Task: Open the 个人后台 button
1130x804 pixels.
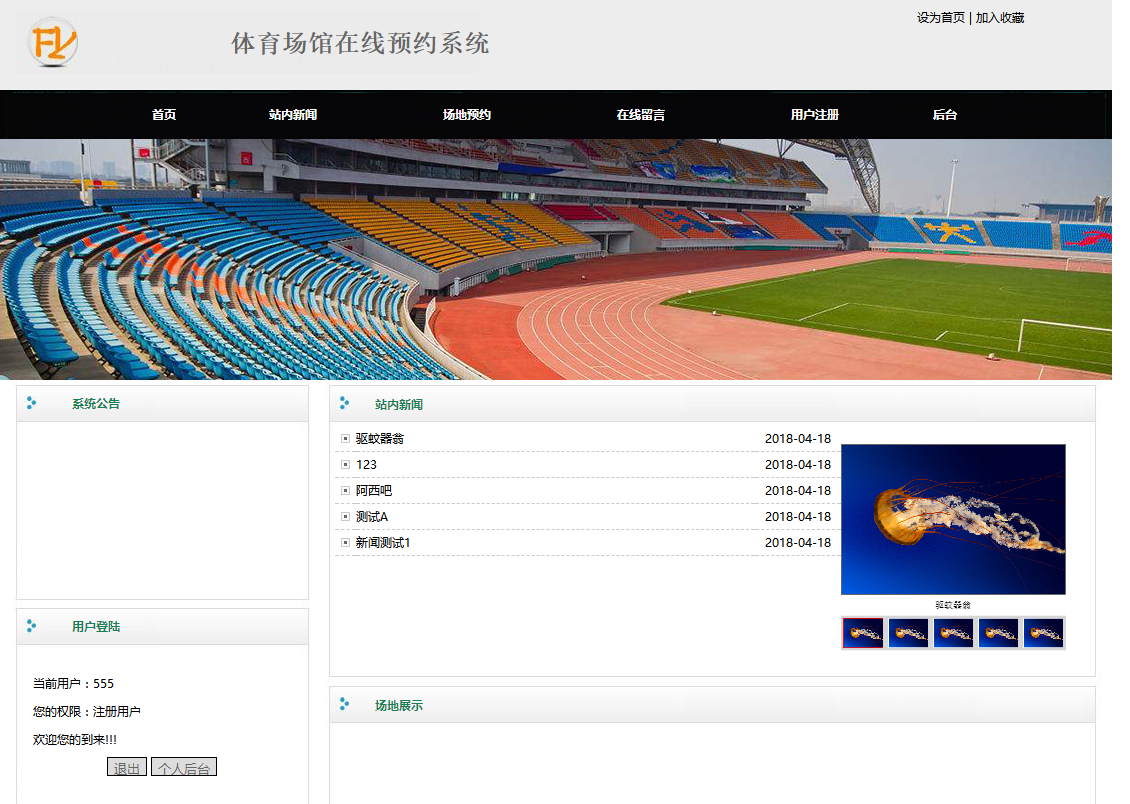Action: point(184,767)
